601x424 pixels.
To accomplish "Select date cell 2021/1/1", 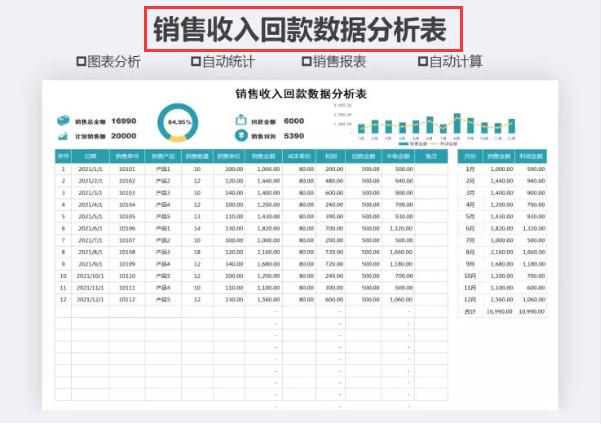I will tap(90, 169).
